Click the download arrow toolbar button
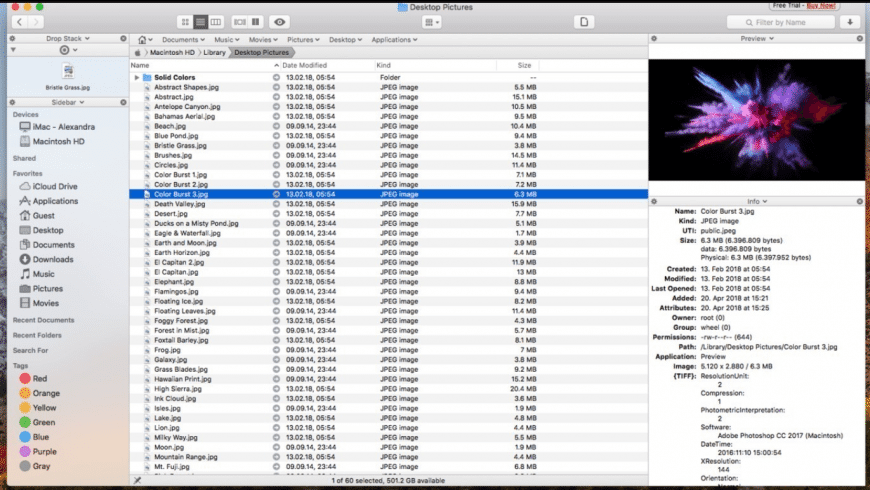Image resolution: width=870 pixels, height=490 pixels. pyautogui.click(x=851, y=21)
